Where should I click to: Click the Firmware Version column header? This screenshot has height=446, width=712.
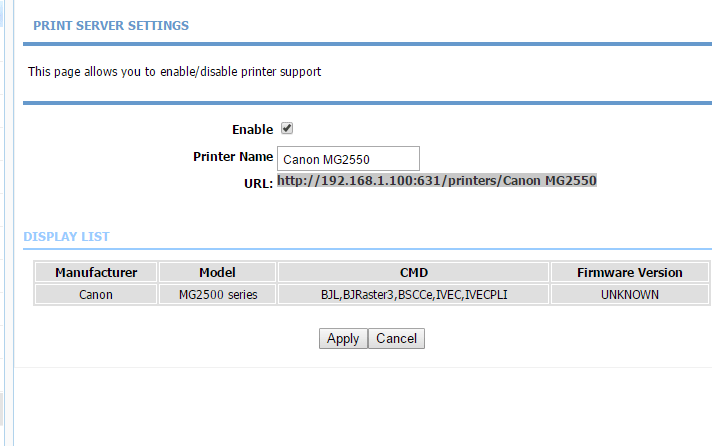click(630, 272)
